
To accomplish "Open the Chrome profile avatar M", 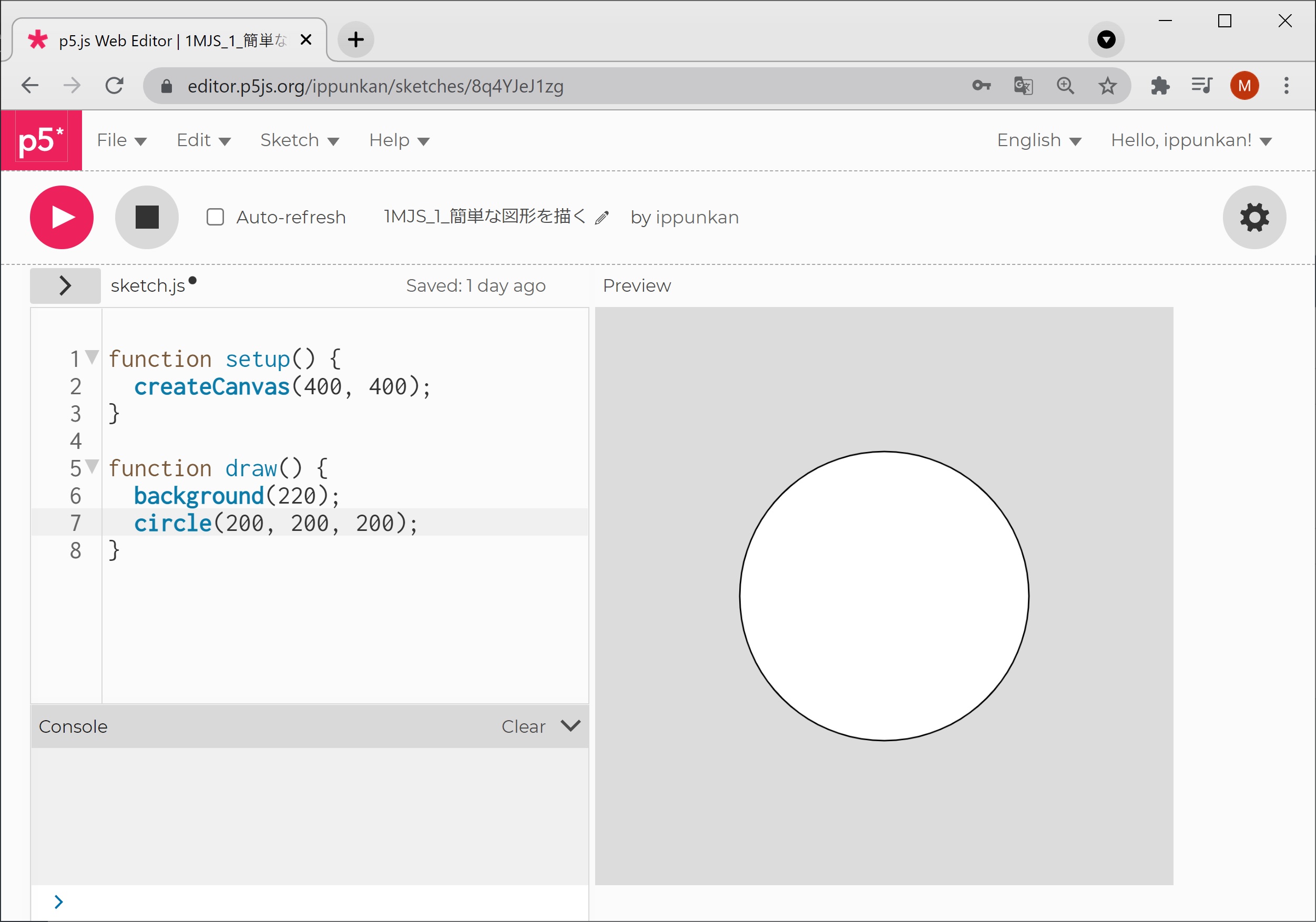I will click(1244, 86).
